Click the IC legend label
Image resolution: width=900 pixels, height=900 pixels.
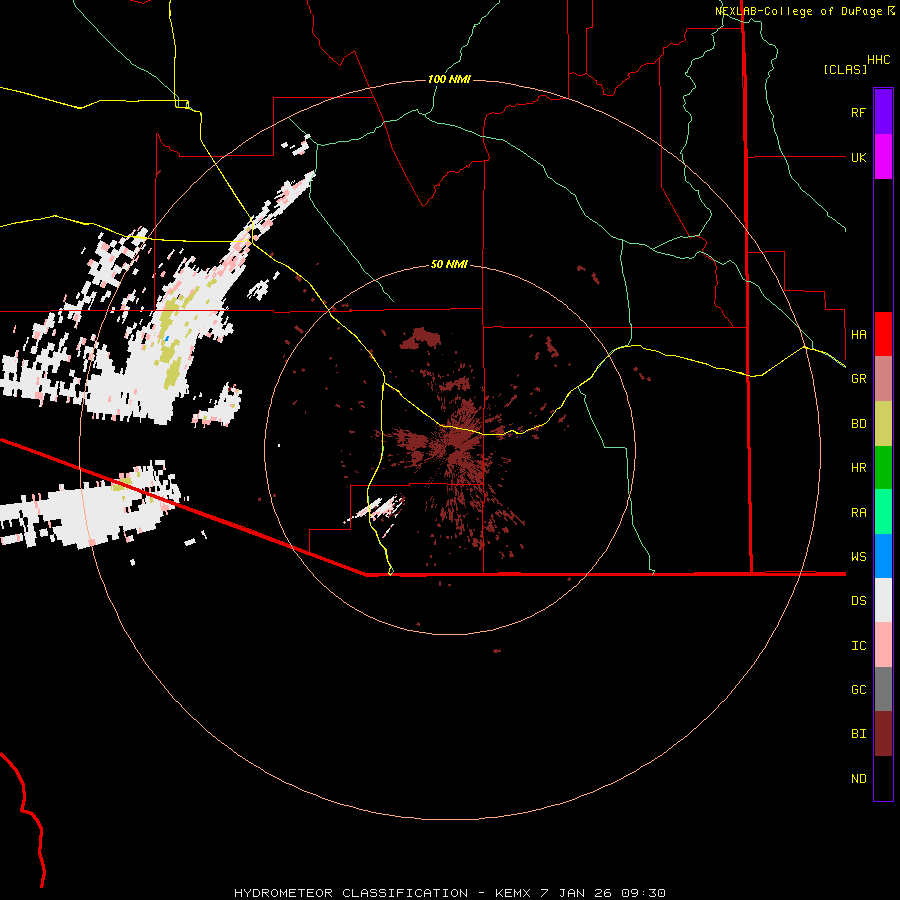tap(858, 645)
